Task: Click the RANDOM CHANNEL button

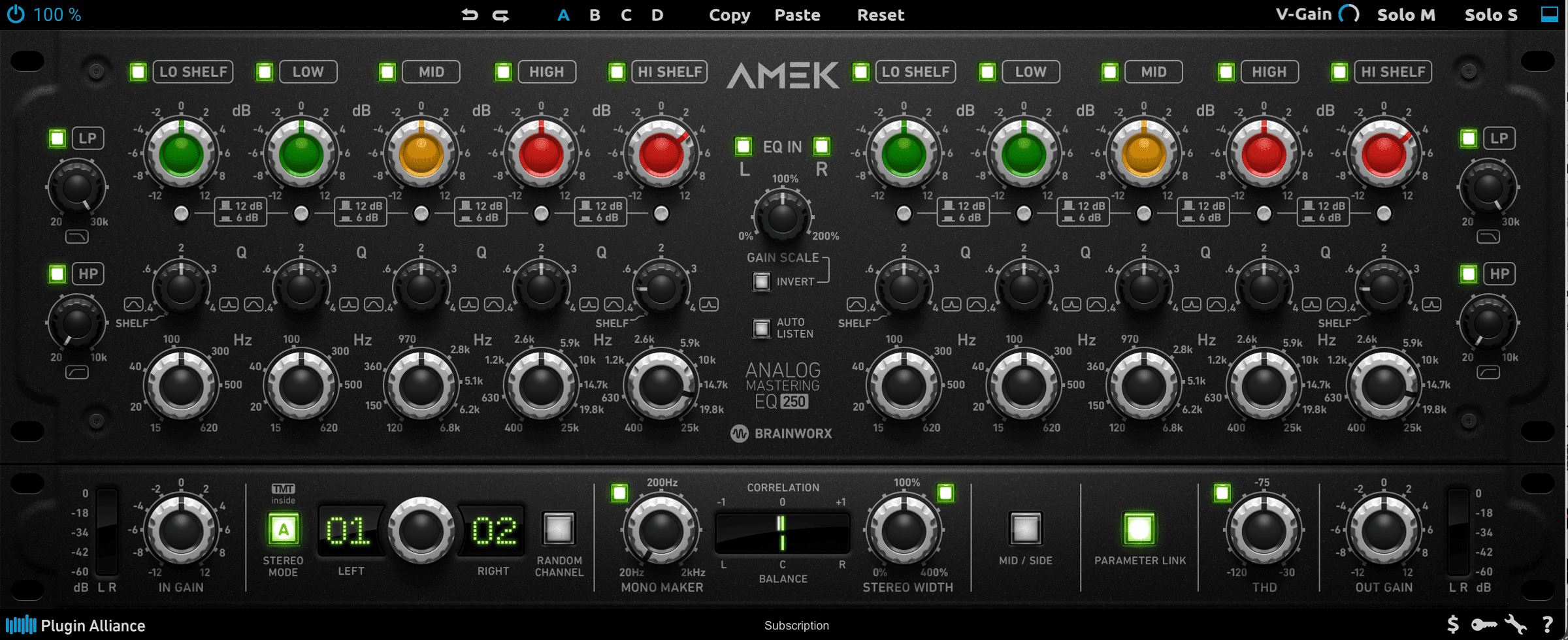Action: pyautogui.click(x=559, y=528)
